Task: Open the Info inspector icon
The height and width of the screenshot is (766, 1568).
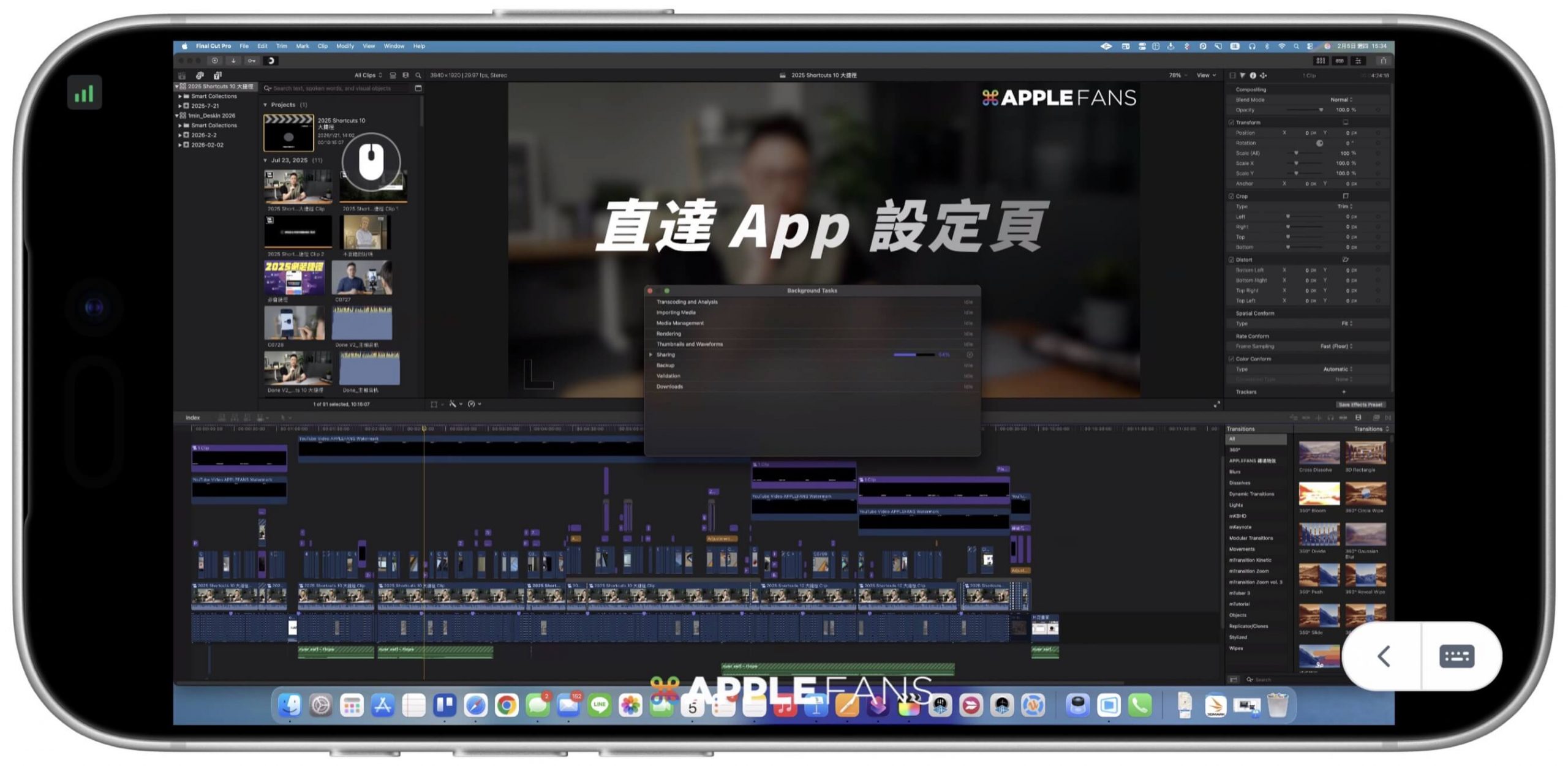Action: pyautogui.click(x=1253, y=75)
